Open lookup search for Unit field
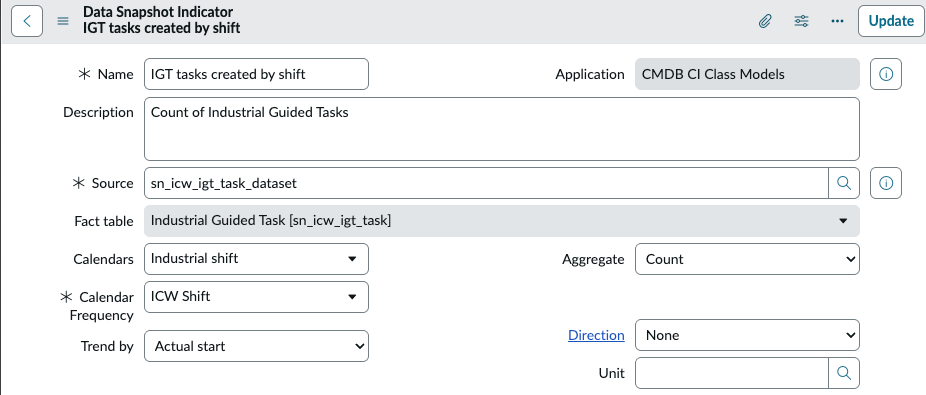This screenshot has width=926, height=395. (844, 373)
